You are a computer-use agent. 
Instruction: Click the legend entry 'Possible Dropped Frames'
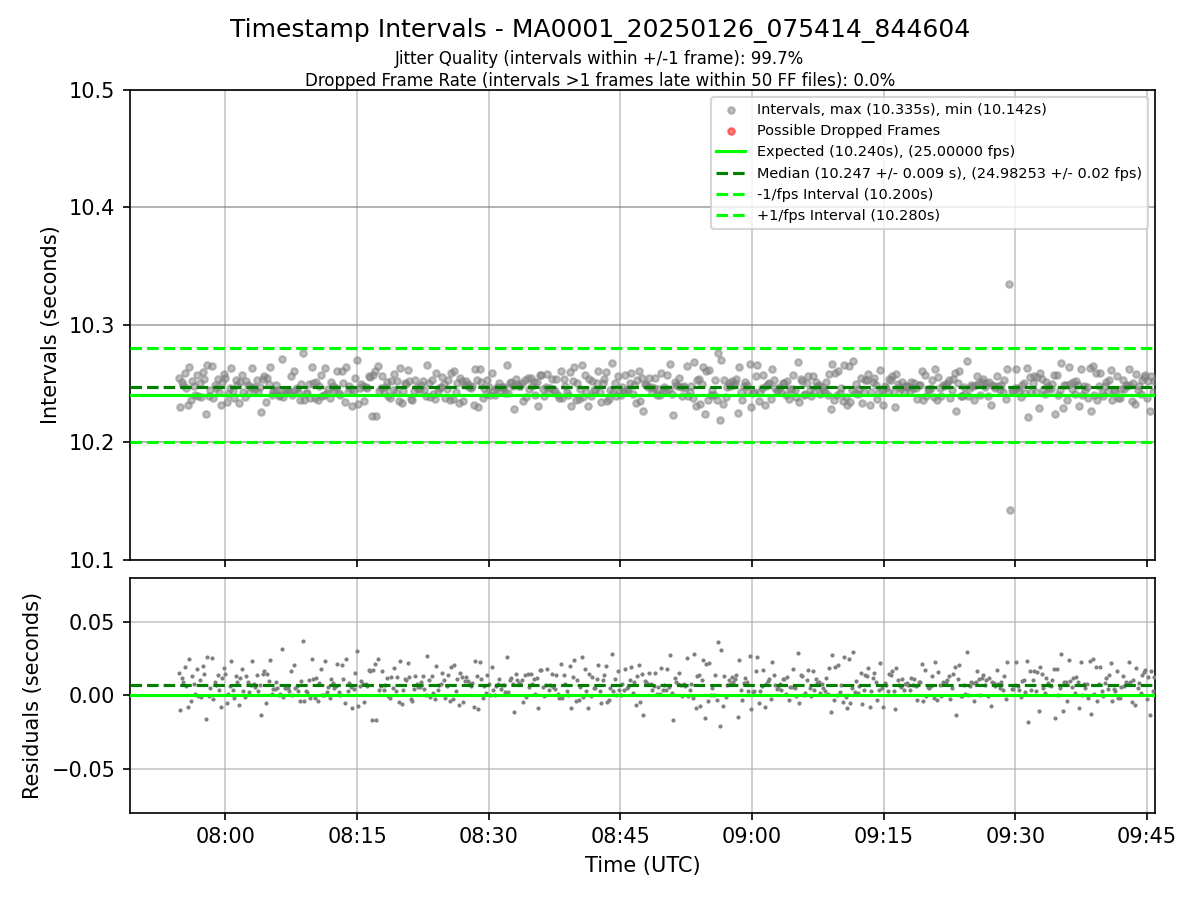(x=848, y=130)
